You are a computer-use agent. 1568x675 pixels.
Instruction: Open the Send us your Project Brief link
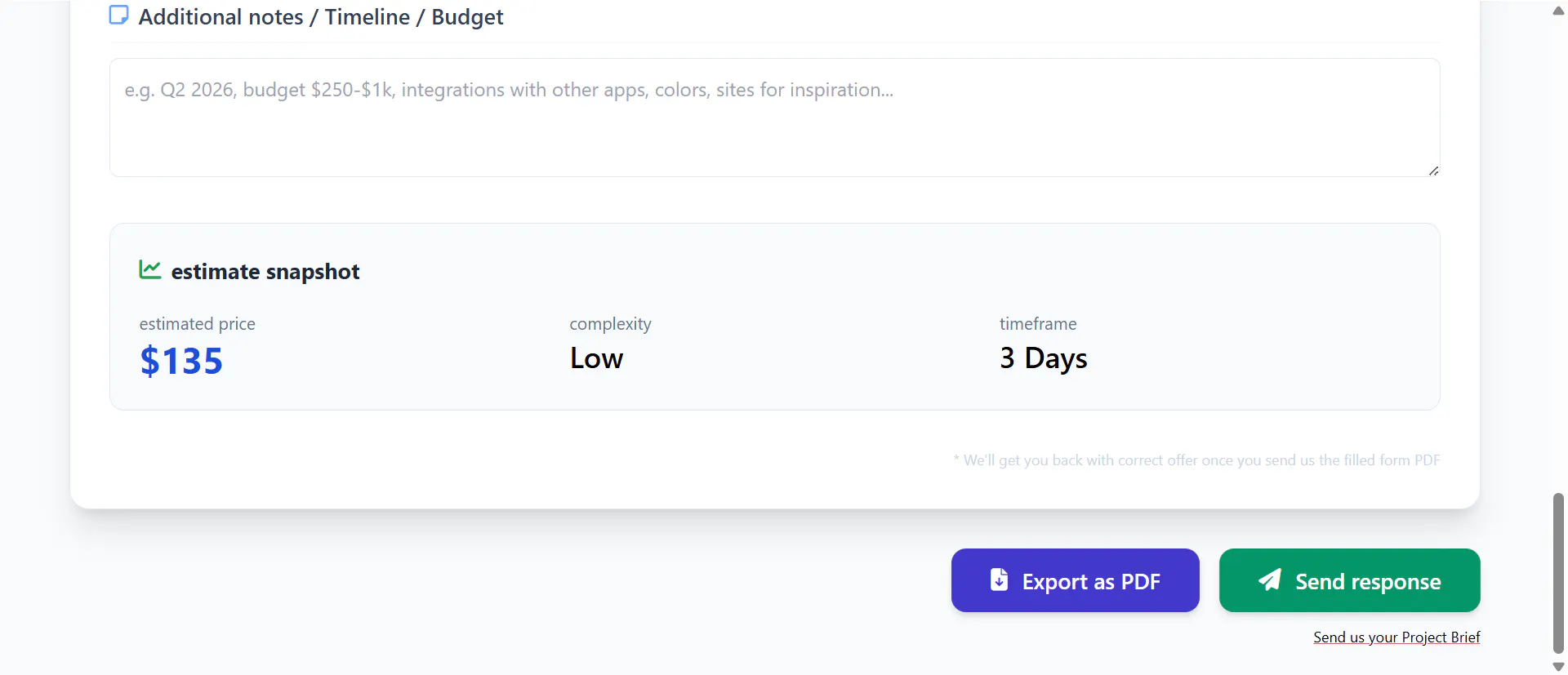pyautogui.click(x=1396, y=637)
